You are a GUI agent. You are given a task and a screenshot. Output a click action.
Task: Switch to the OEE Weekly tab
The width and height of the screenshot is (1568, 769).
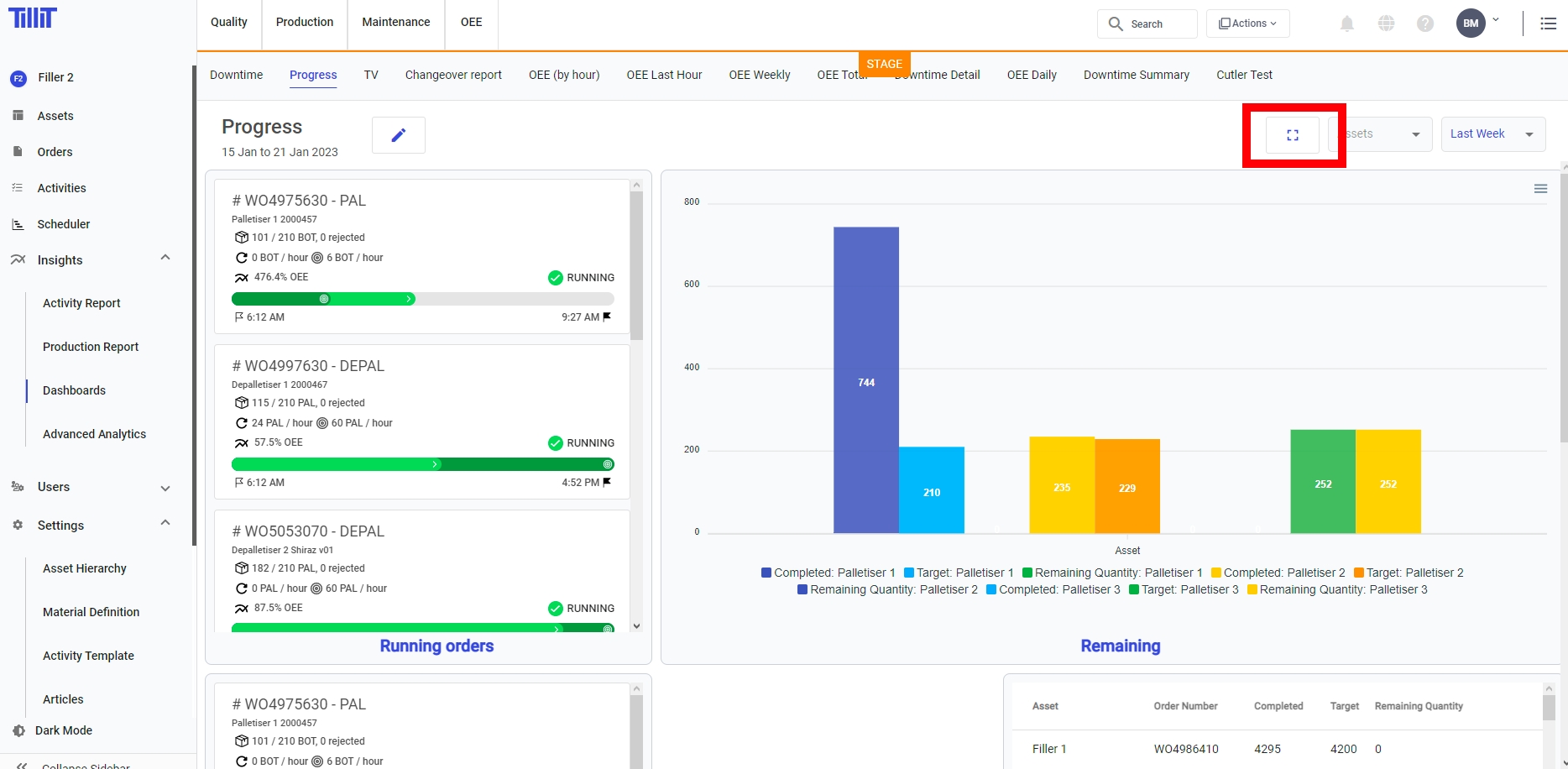click(x=759, y=75)
